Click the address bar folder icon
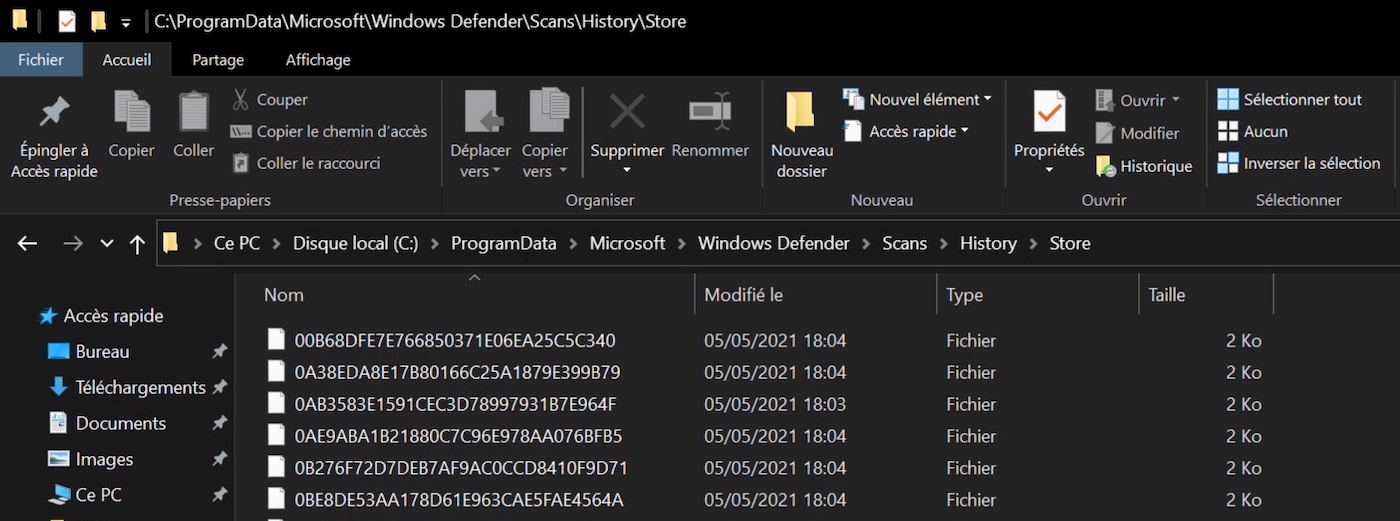Screen dimensions: 1400x521 click(x=171, y=242)
